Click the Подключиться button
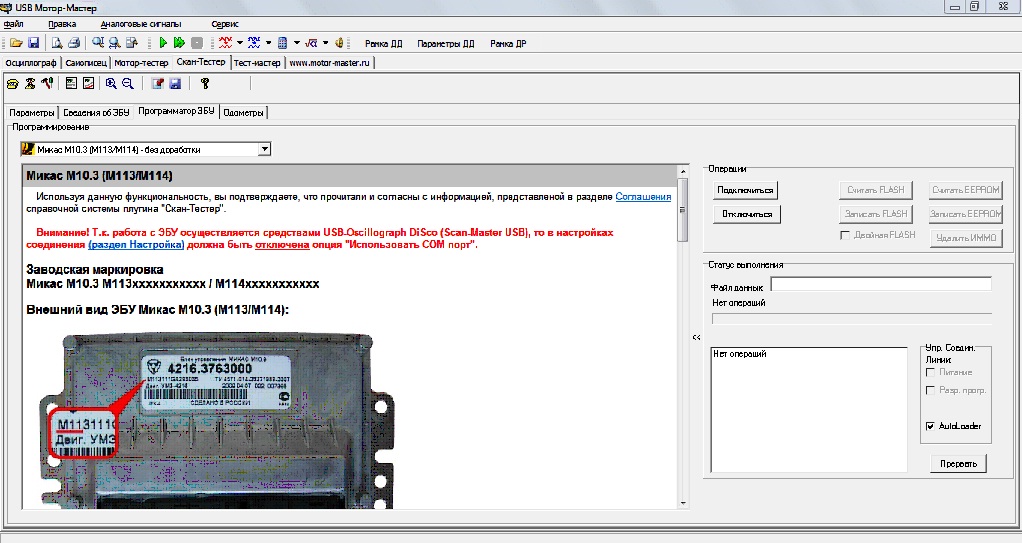This screenshot has width=1022, height=543. (745, 189)
